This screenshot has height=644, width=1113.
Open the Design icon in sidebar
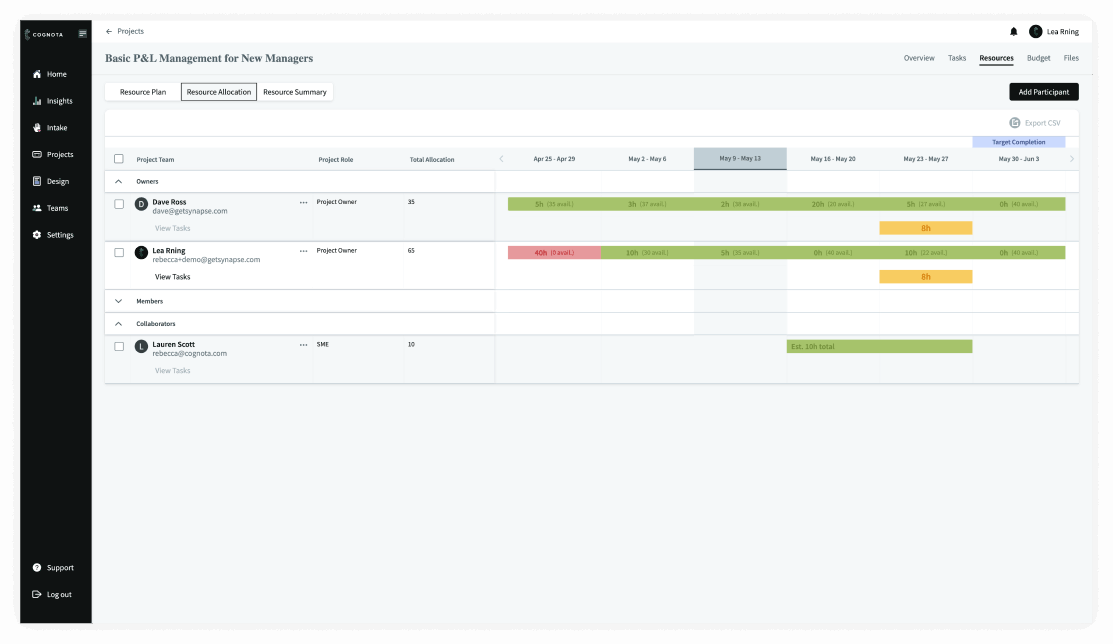[x=37, y=182]
